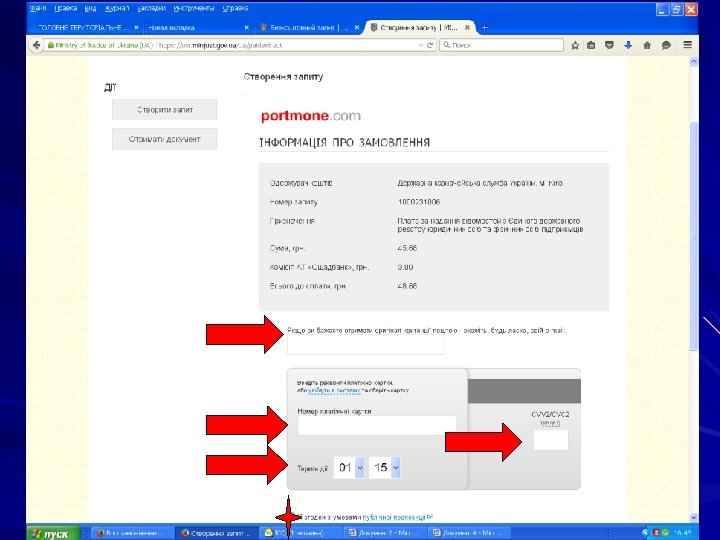Click the request number value 10E0231006
Image resolution: width=720 pixels, height=540 pixels.
click(x=419, y=202)
